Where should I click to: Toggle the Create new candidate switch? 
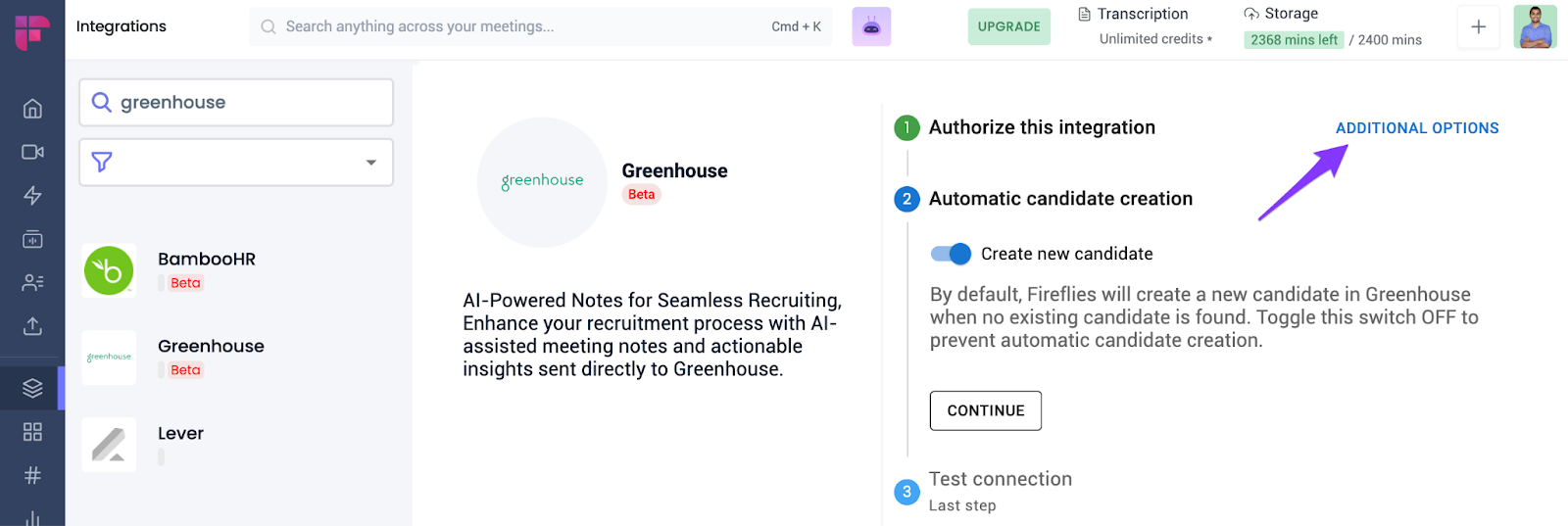point(950,254)
